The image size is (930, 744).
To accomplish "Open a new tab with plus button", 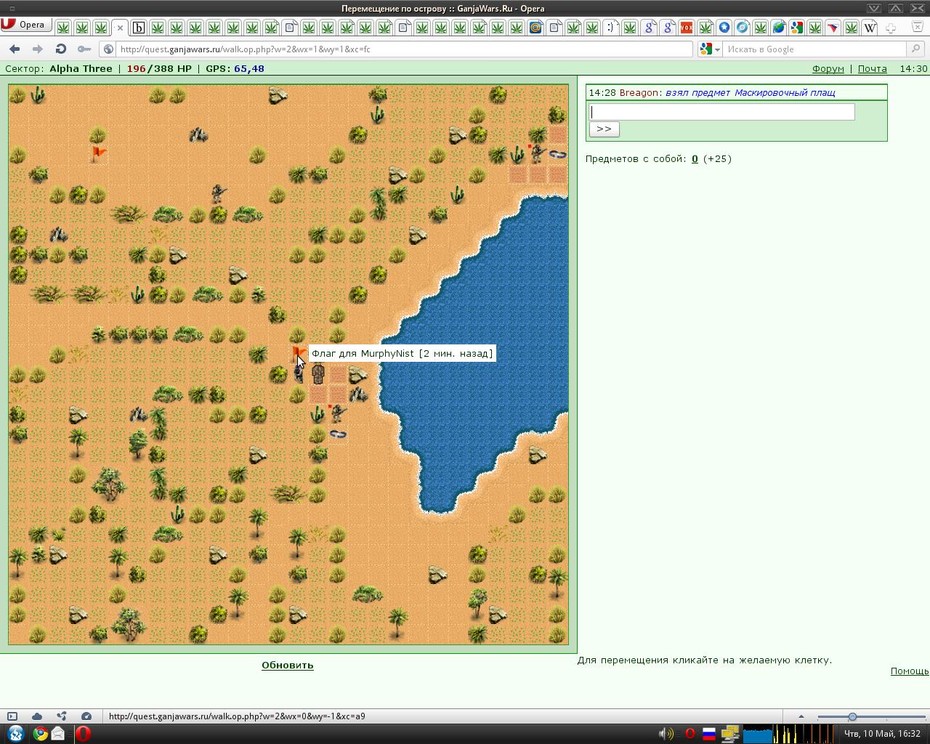I will click(890, 28).
